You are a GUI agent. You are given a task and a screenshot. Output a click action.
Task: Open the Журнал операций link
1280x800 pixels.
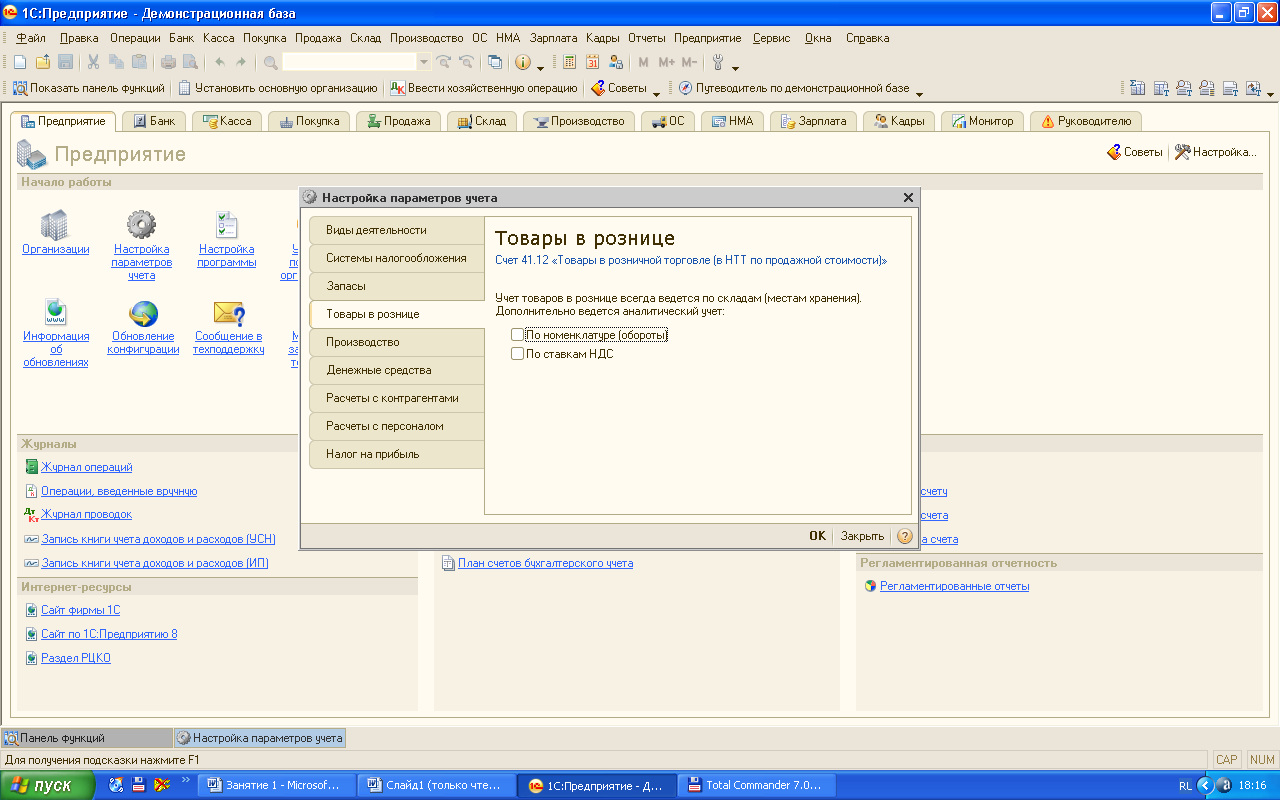(x=87, y=467)
